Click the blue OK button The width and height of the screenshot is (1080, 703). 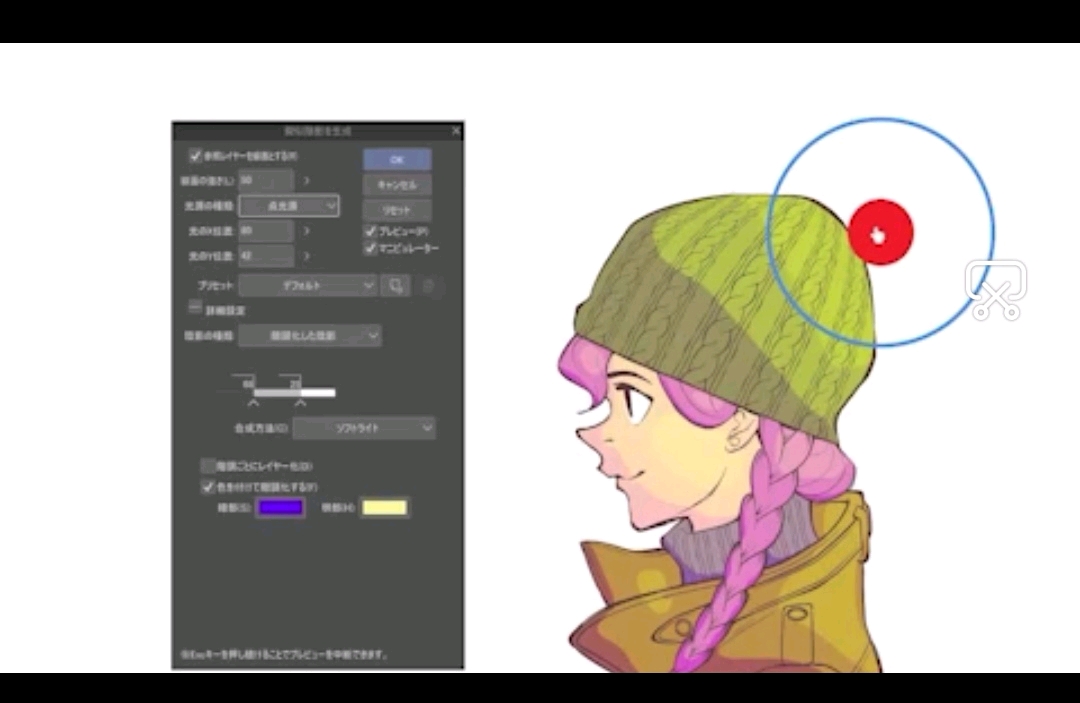[x=397, y=159]
